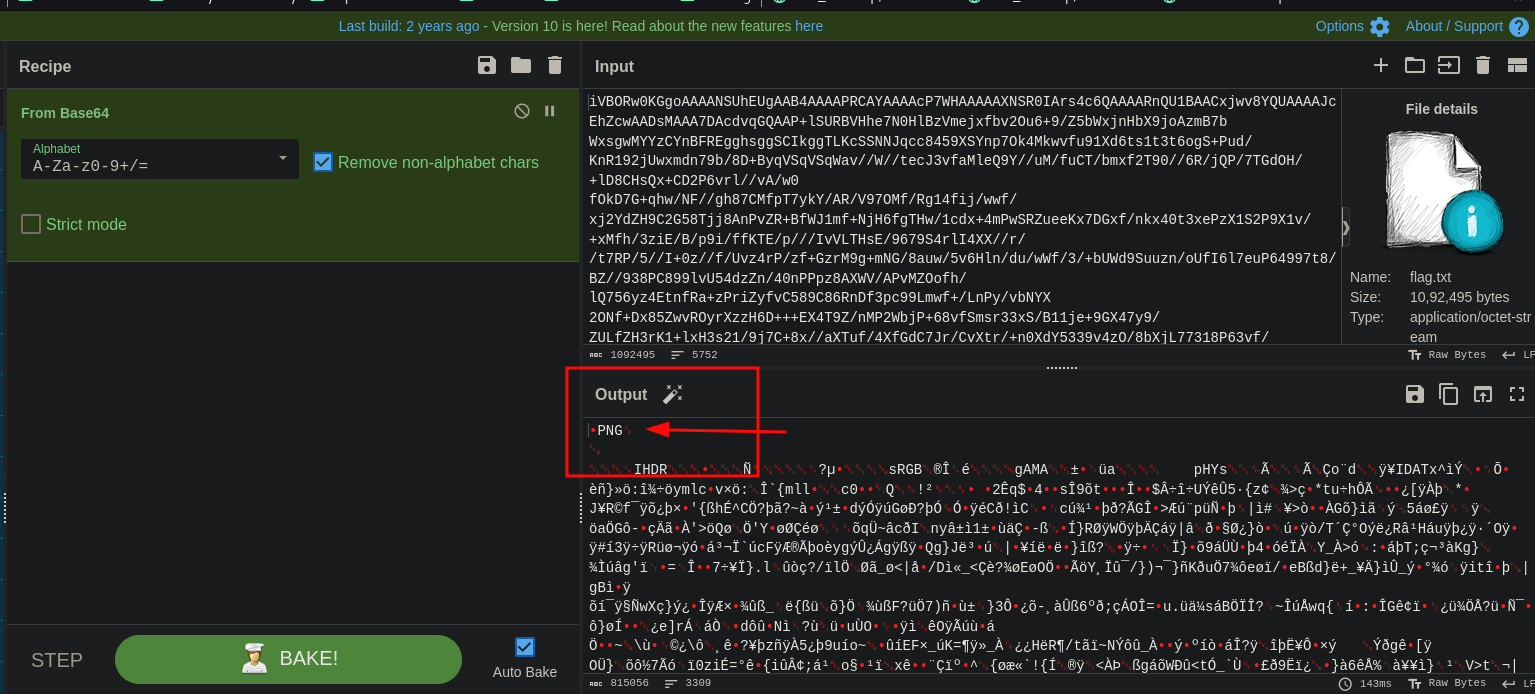Disable the From Base64 operation
The height and width of the screenshot is (694, 1535).
521,111
